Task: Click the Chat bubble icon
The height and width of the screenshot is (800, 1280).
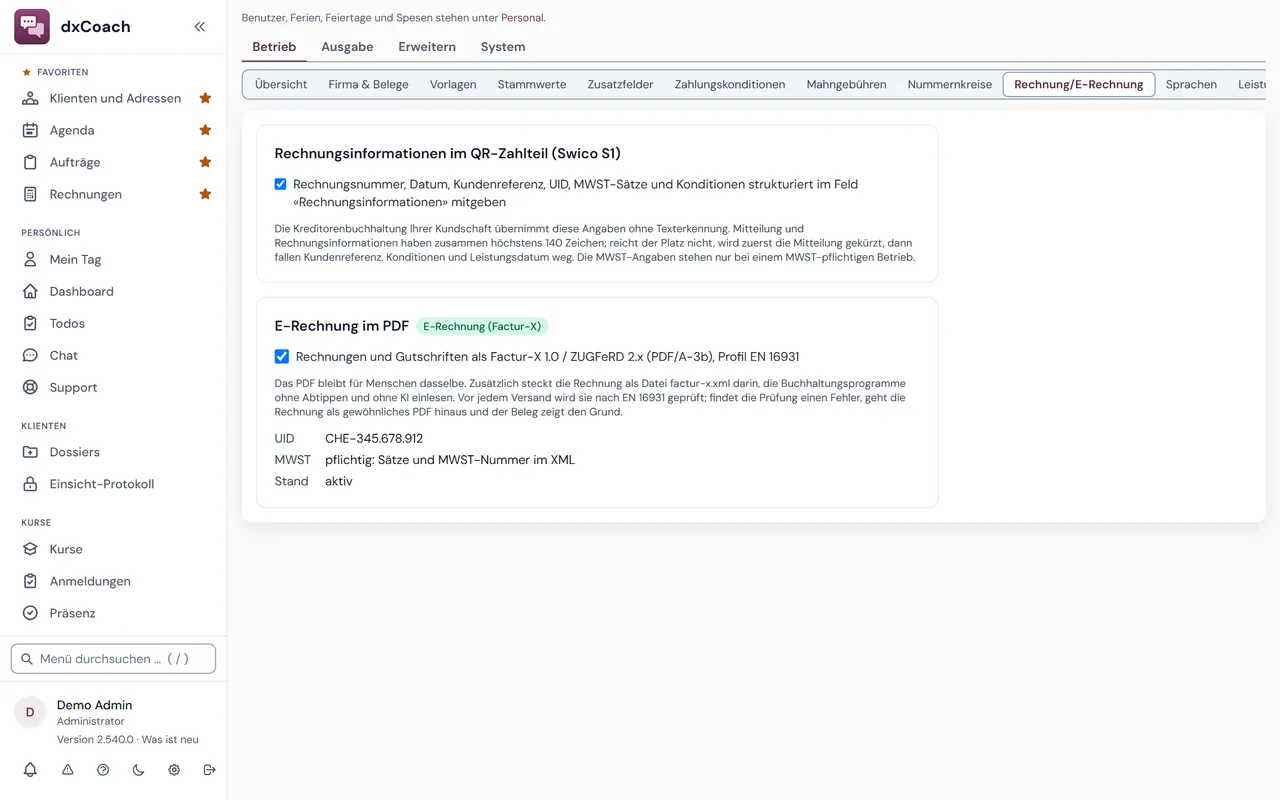Action: click(30, 355)
